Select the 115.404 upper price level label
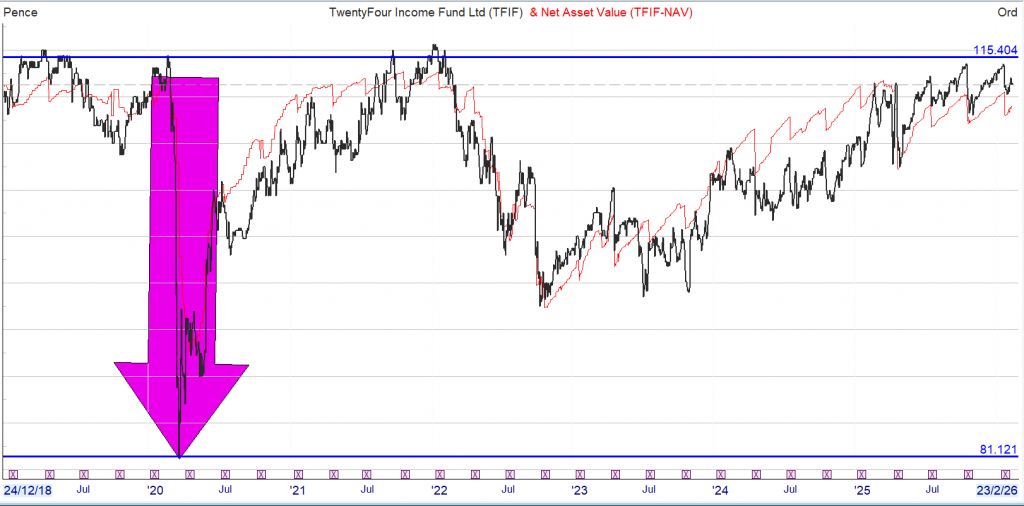1024x506 pixels. coord(995,49)
